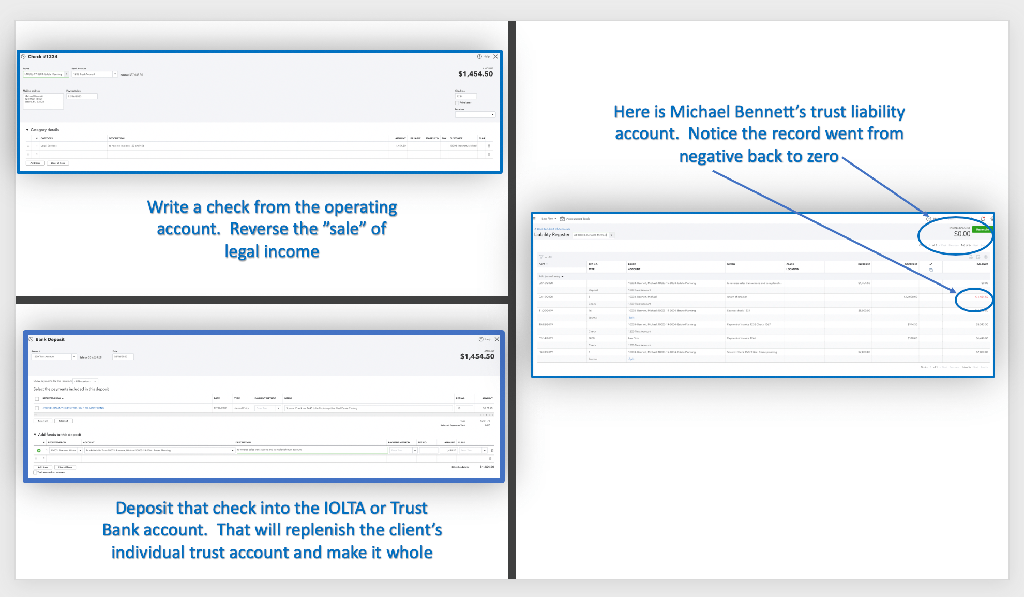Open help in the Check window
1024x597 pixels.
click(x=483, y=57)
